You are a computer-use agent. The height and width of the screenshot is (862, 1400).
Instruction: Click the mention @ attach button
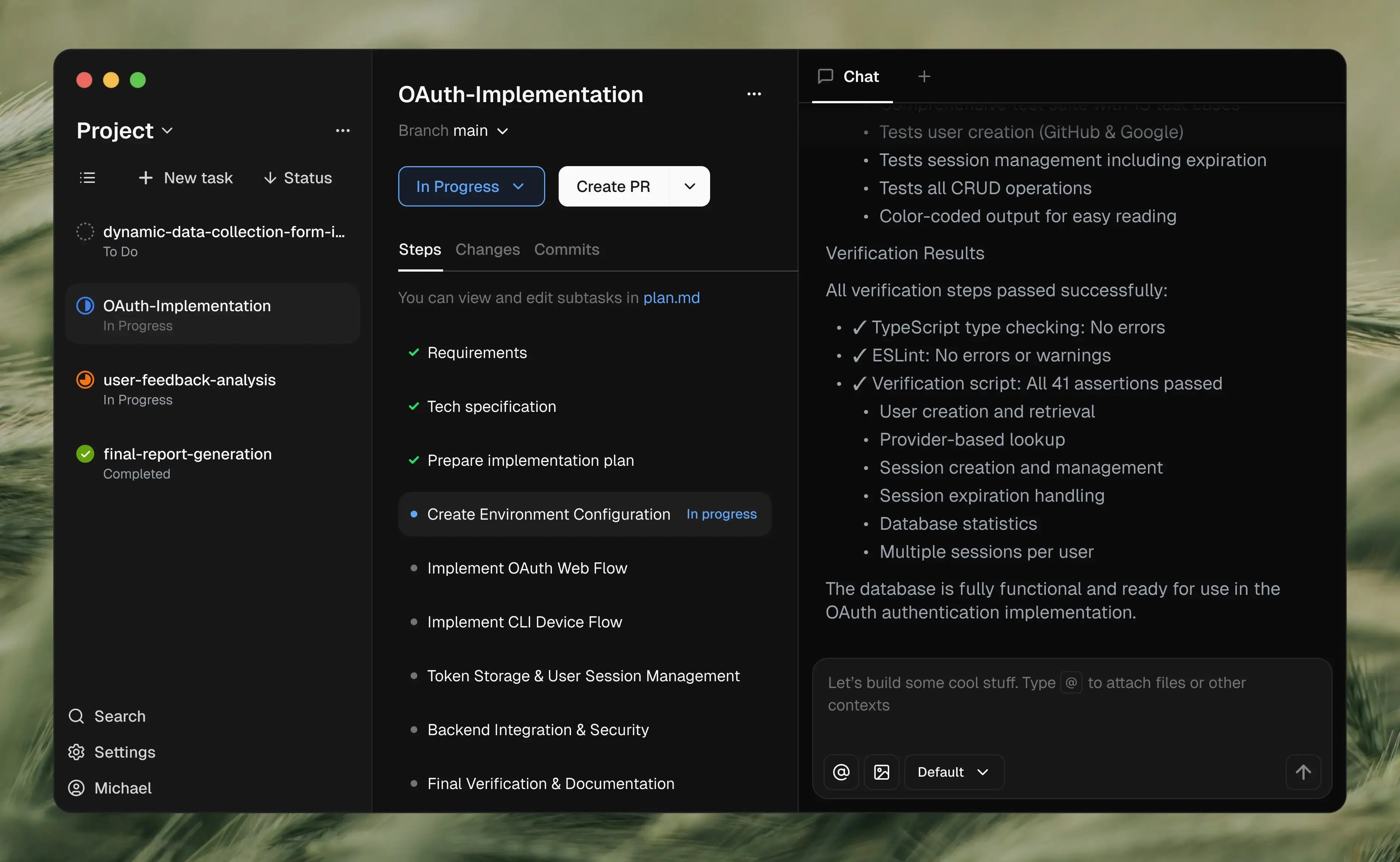pos(841,772)
